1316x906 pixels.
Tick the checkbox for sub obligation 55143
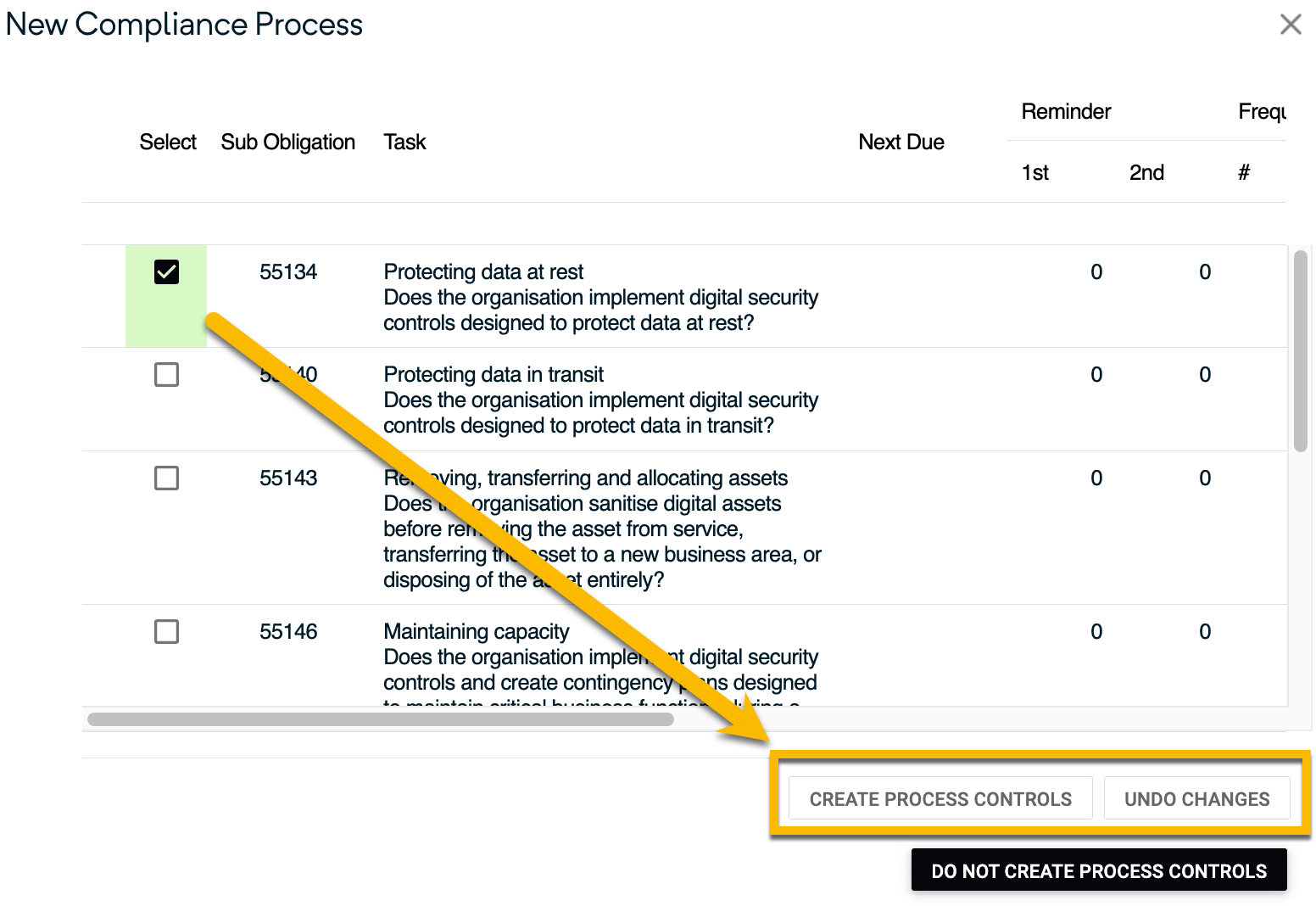[x=167, y=478]
